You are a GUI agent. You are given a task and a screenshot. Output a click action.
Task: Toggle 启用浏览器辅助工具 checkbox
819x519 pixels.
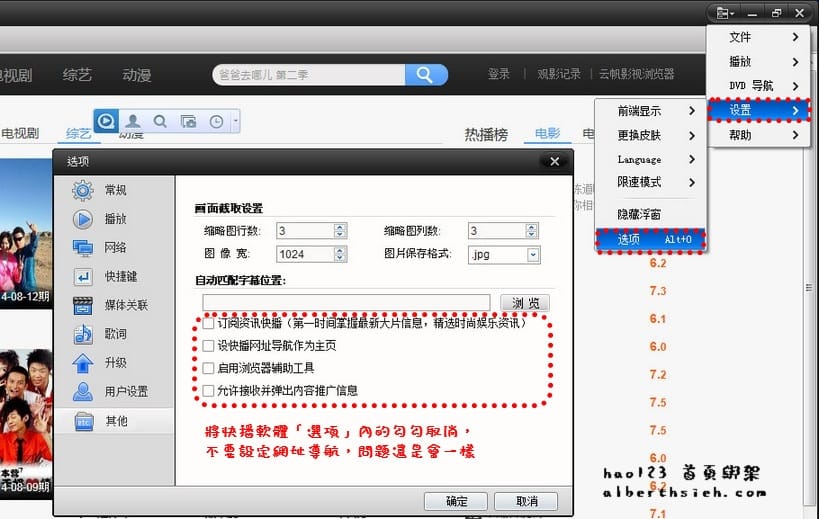point(208,369)
